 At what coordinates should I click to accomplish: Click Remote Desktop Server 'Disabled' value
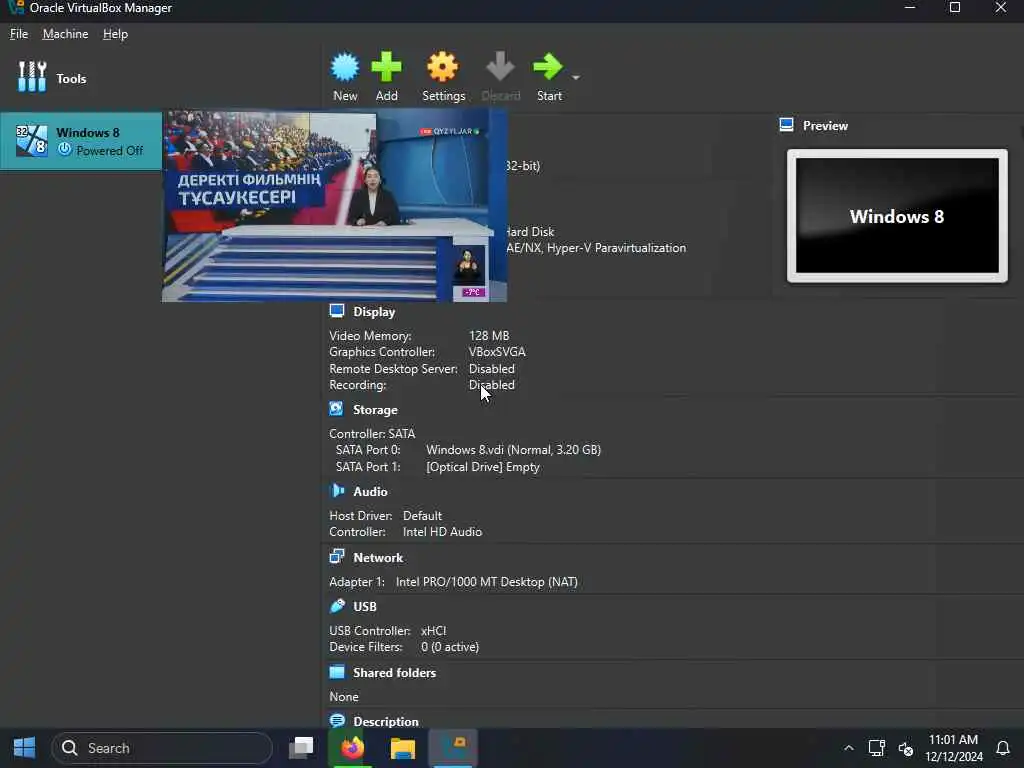pos(492,368)
